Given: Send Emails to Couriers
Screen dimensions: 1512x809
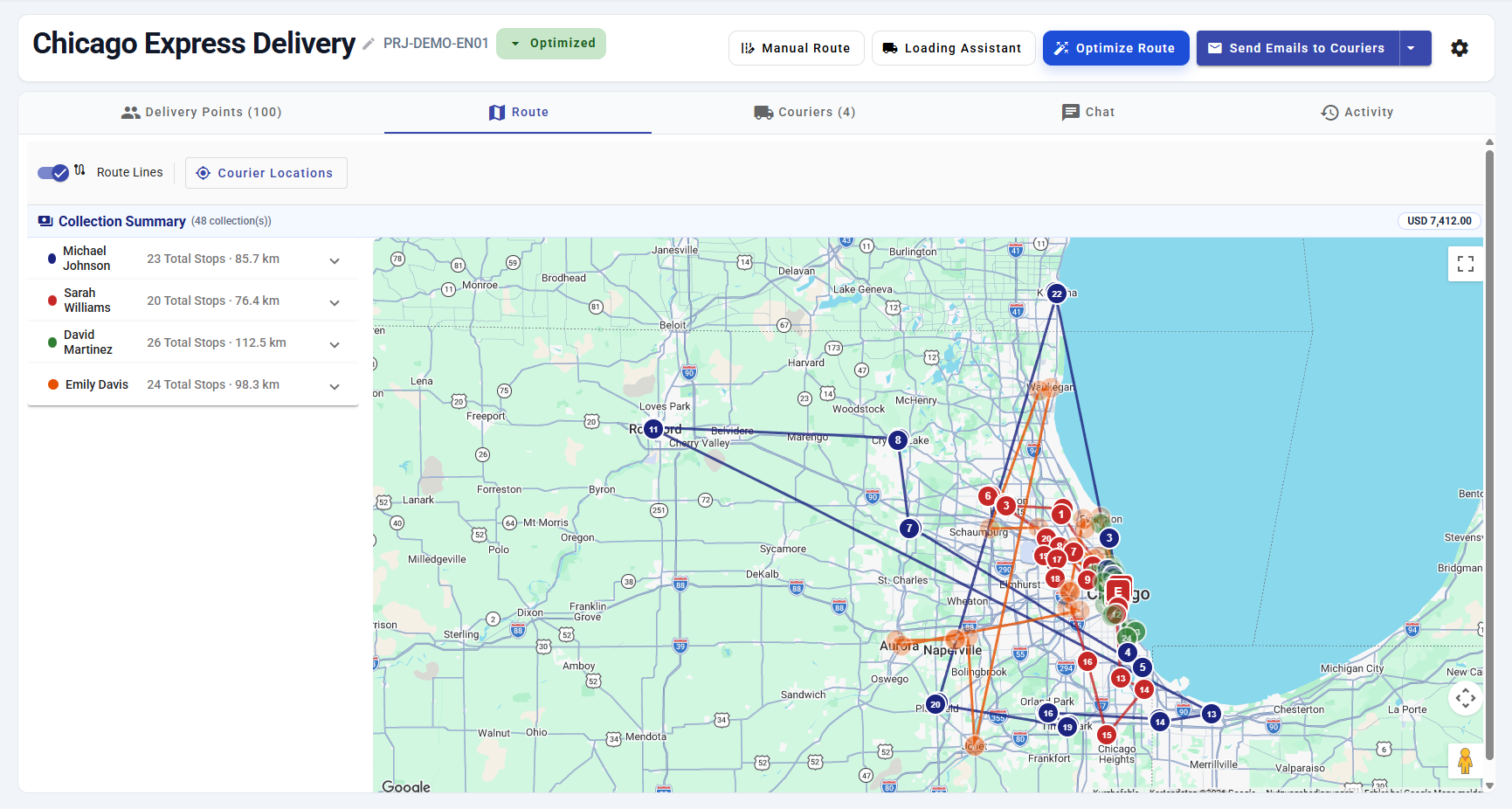Looking at the screenshot, I should tap(1298, 48).
